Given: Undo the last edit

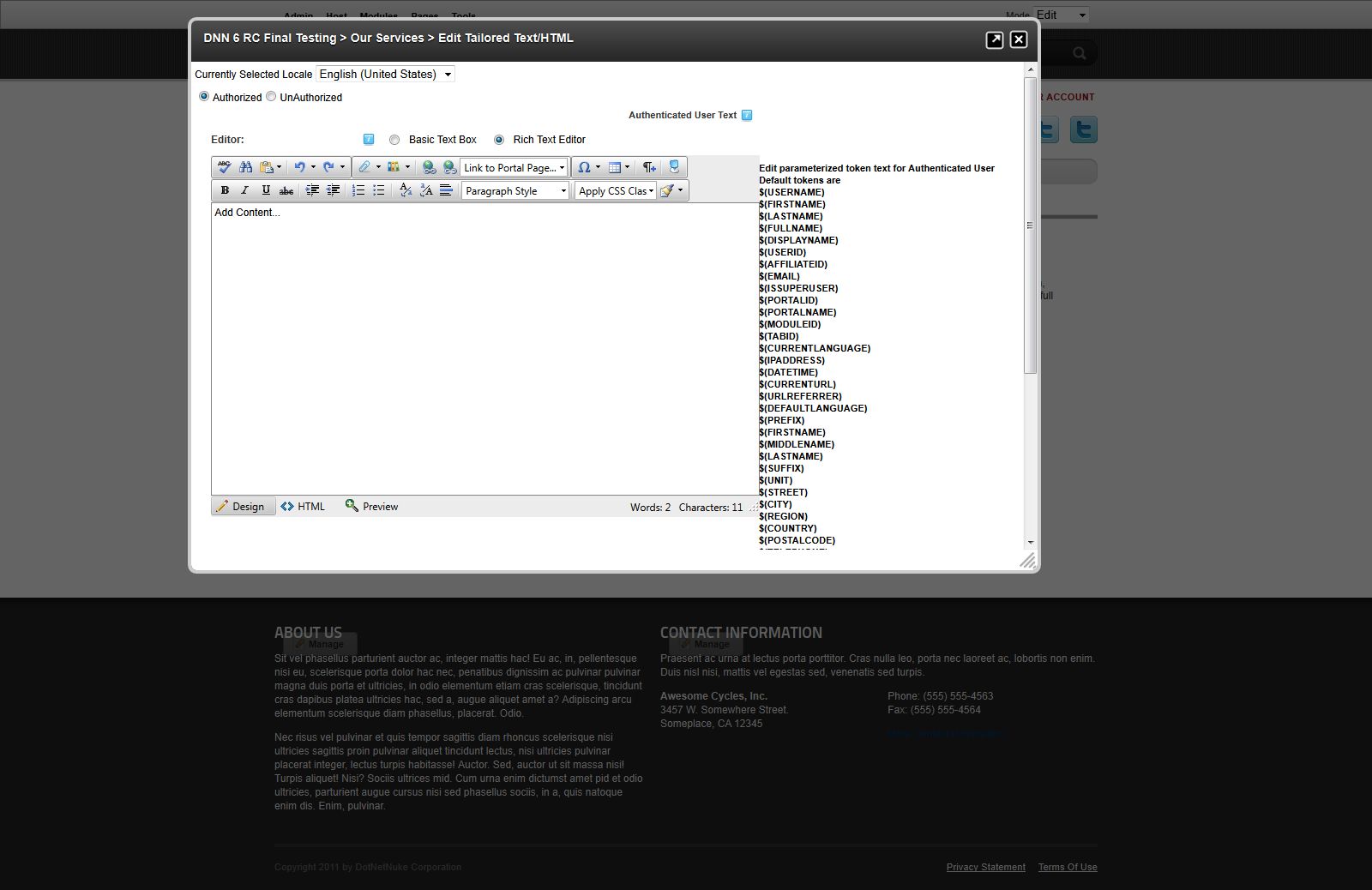Looking at the screenshot, I should coord(299,167).
